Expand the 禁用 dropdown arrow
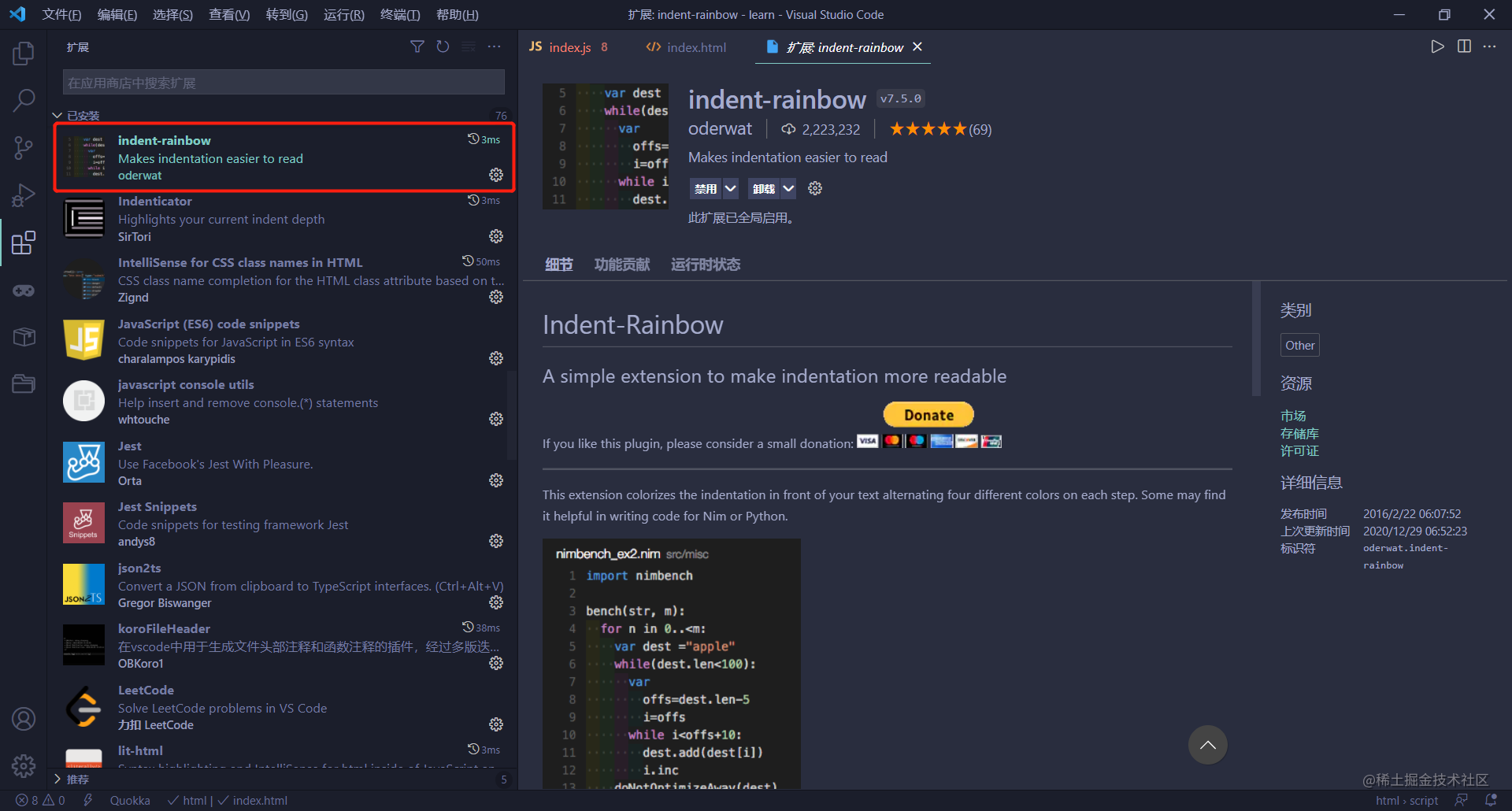 pos(731,188)
